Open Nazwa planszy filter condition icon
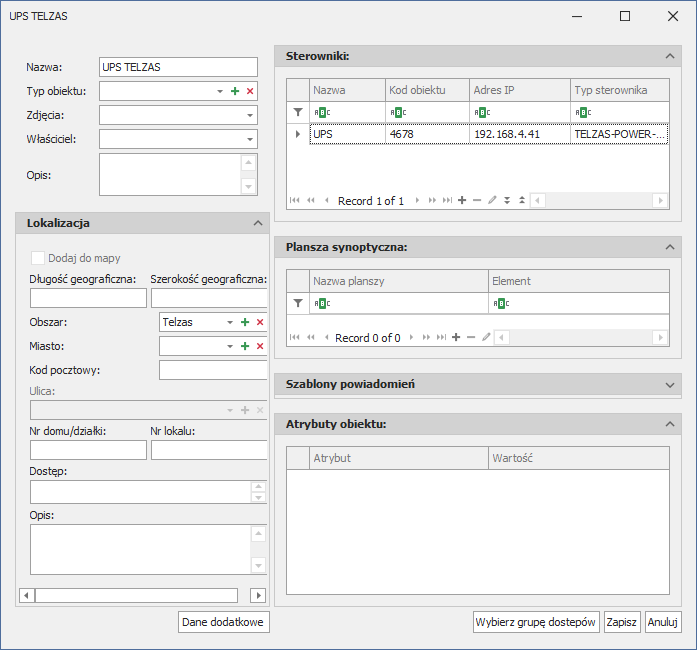 [322, 304]
